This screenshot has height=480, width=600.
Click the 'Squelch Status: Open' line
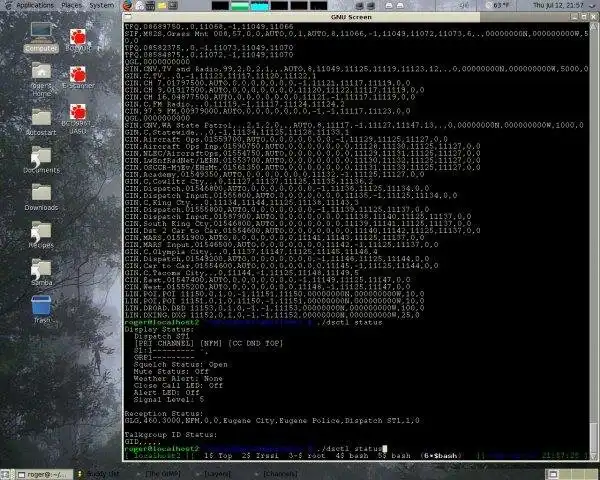point(180,364)
